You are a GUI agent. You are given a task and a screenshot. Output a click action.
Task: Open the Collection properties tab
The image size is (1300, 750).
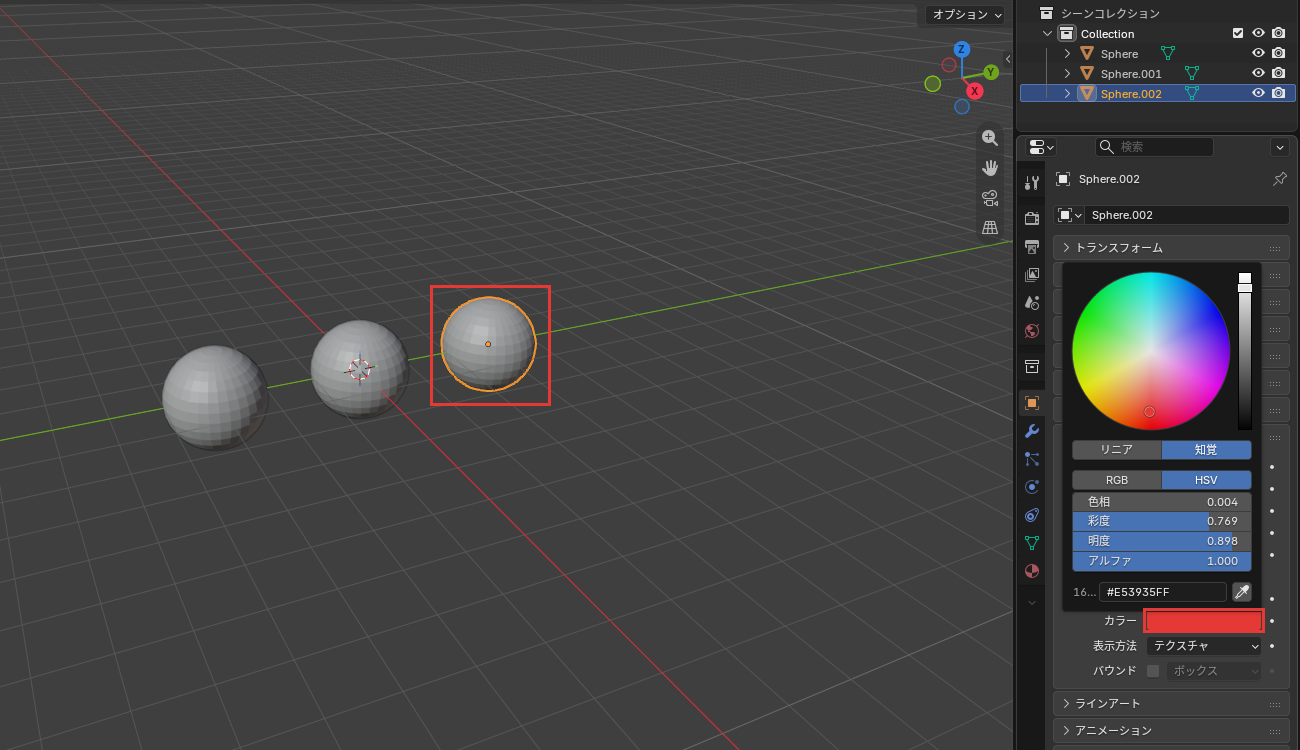pyautogui.click(x=1032, y=366)
